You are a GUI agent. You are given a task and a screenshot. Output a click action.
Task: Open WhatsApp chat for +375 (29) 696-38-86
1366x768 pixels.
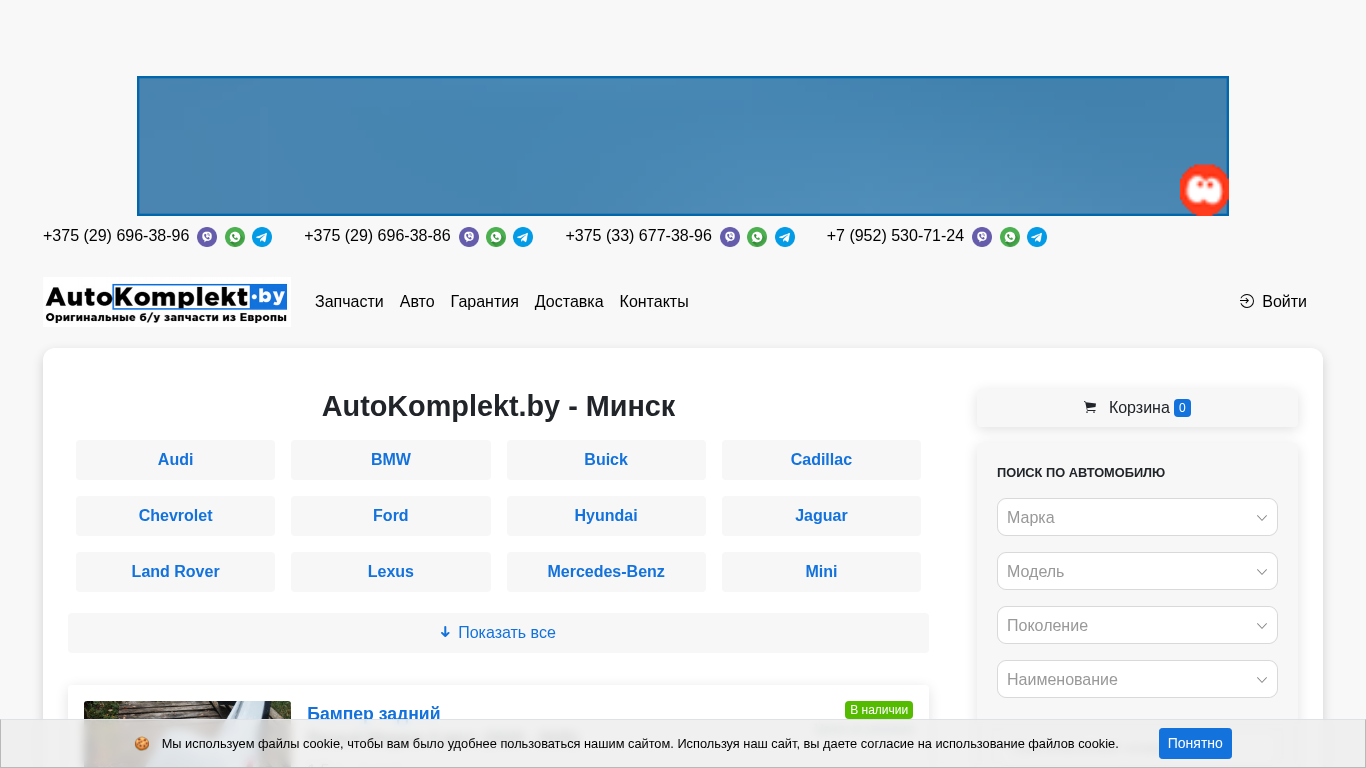click(x=496, y=237)
